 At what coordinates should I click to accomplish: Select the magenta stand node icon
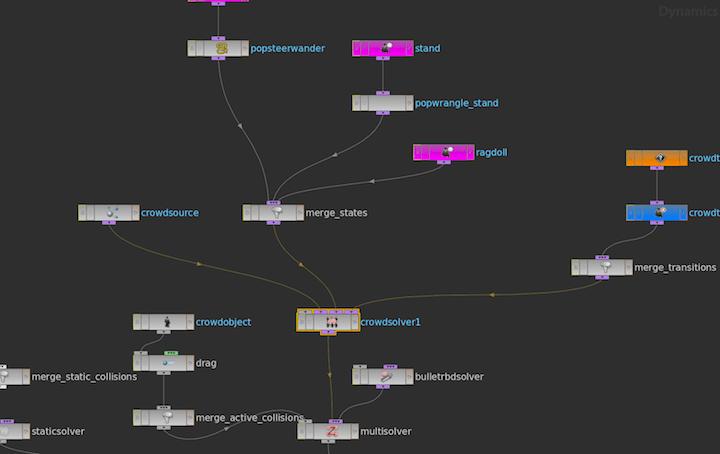[x=383, y=48]
